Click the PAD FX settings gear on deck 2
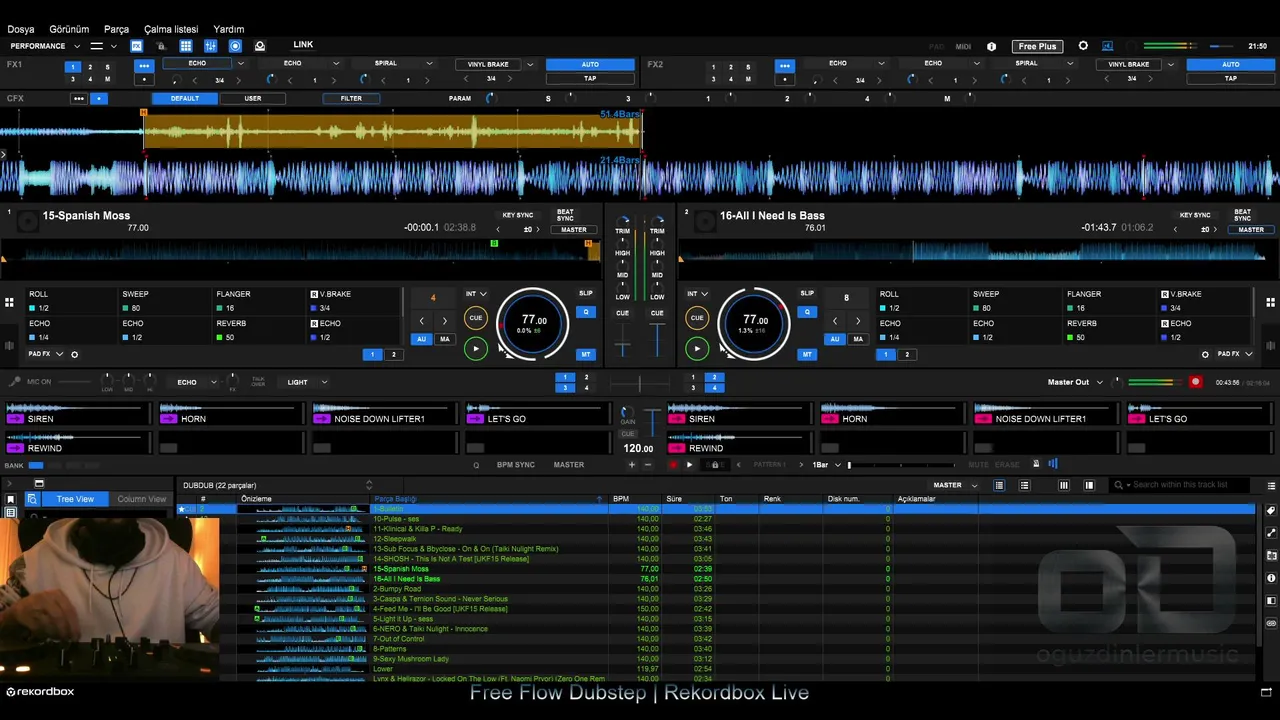This screenshot has height=720, width=1280. tap(1205, 354)
